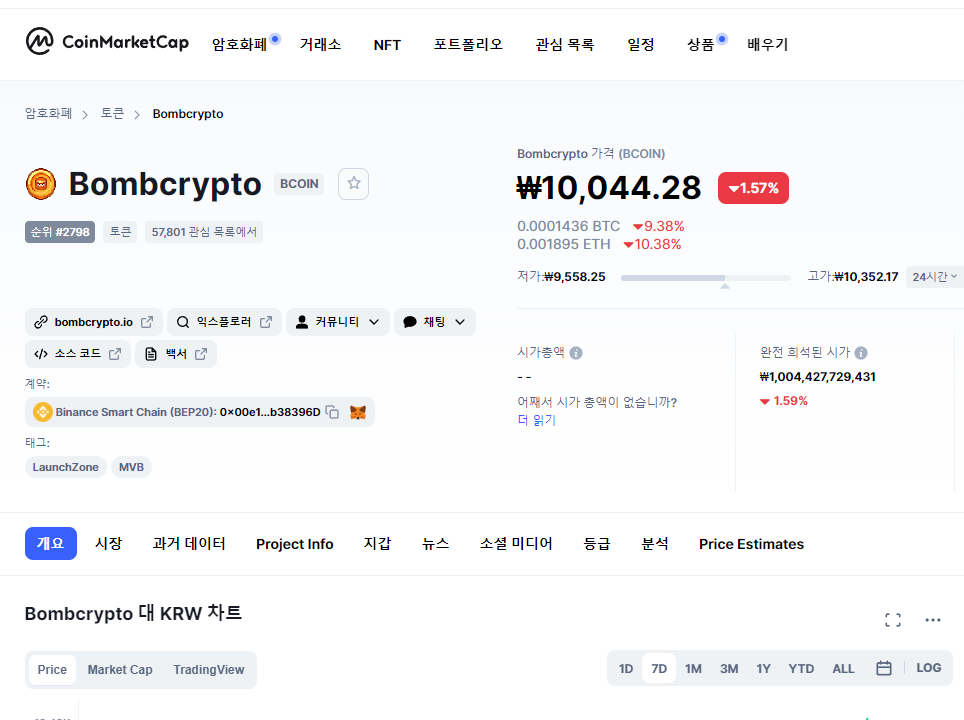Open the 익스플로러 explorer link
The height and width of the screenshot is (720, 964).
224,322
